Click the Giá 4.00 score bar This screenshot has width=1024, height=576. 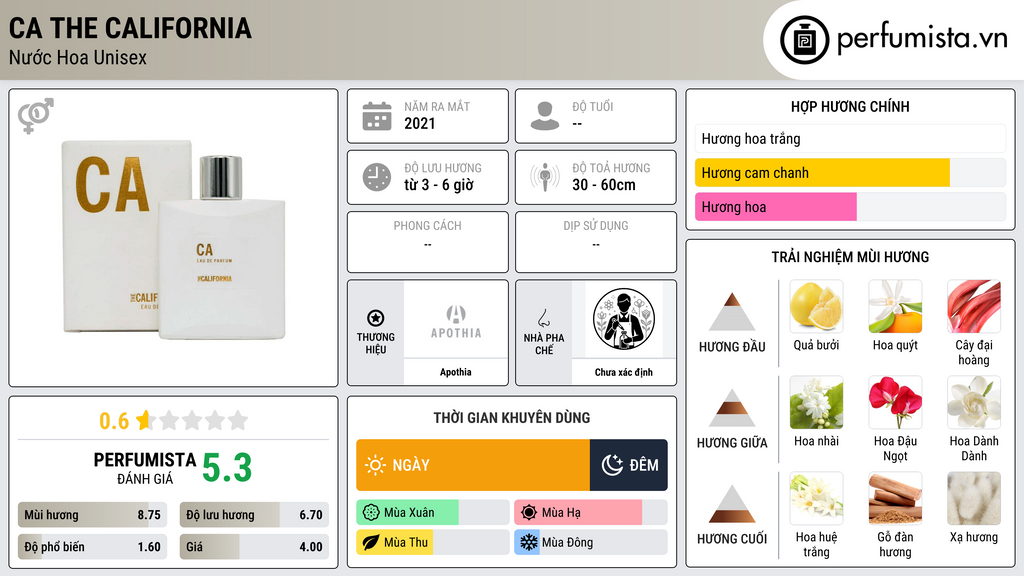(254, 547)
